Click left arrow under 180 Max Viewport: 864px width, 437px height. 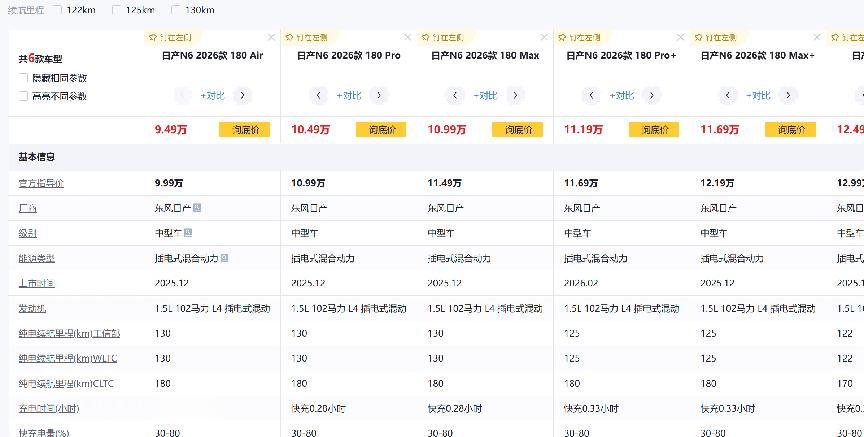(455, 95)
